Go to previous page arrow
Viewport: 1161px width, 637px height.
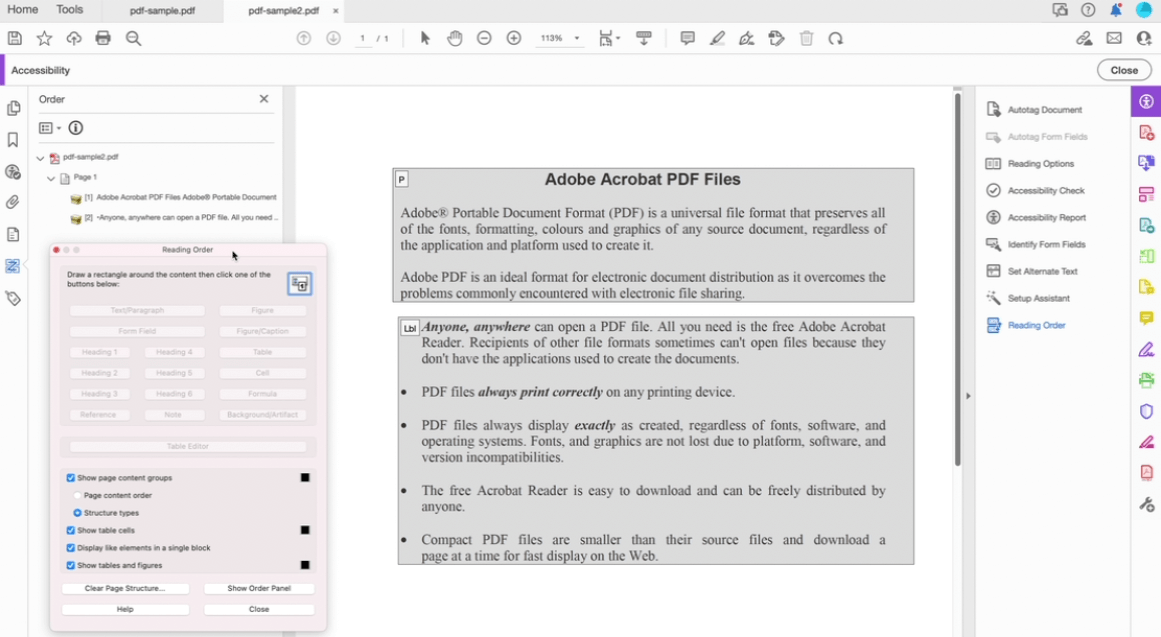point(304,39)
